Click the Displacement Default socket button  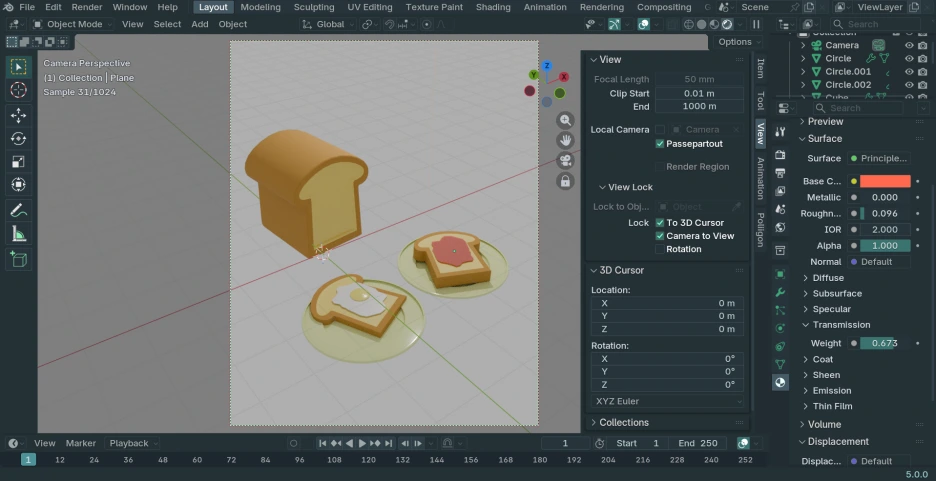point(879,461)
